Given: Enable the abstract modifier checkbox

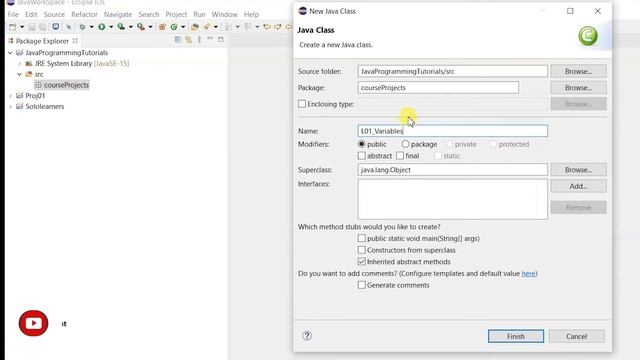Looking at the screenshot, I should (362, 156).
